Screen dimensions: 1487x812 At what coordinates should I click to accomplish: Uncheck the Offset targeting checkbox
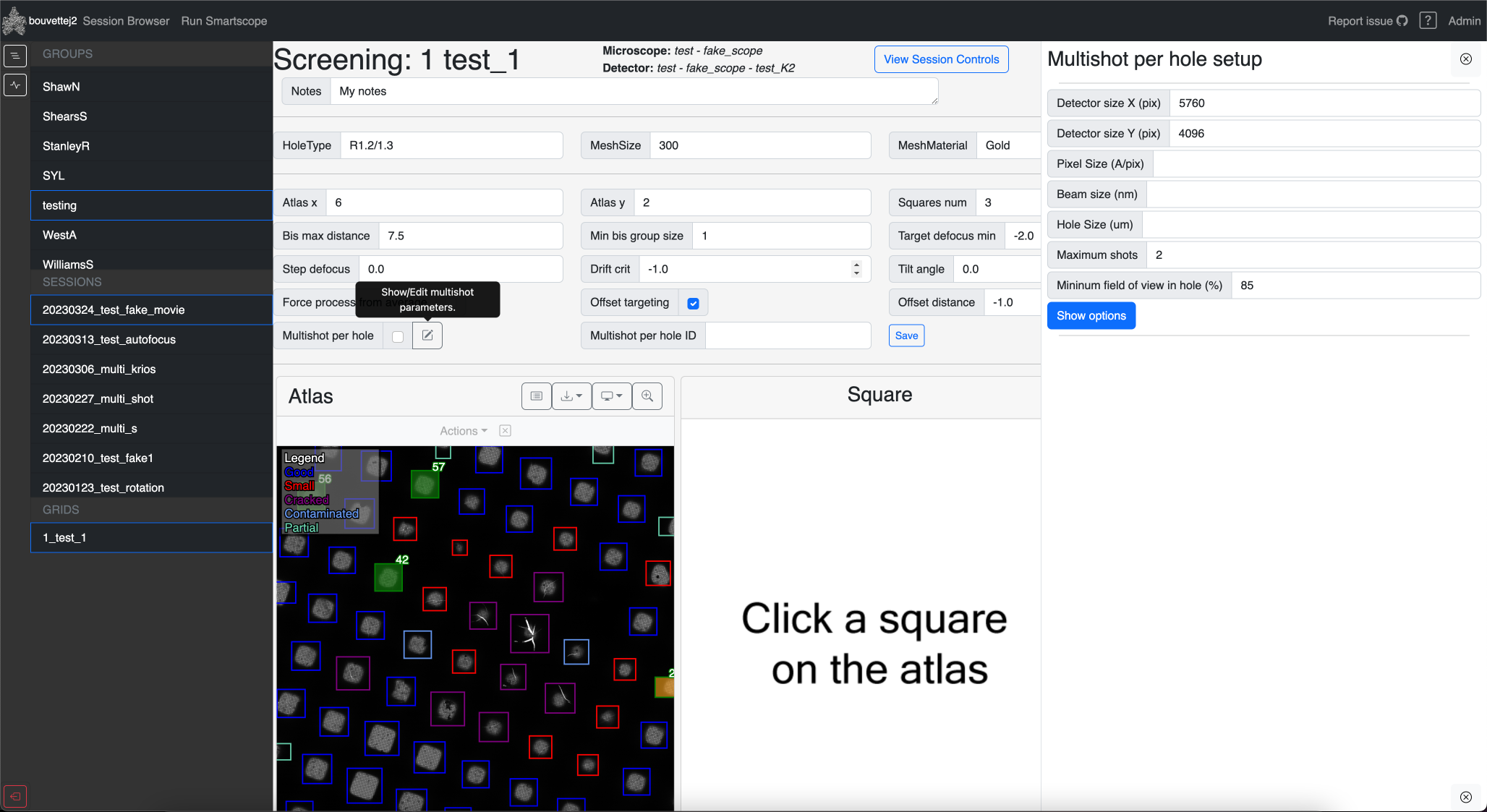tap(693, 304)
